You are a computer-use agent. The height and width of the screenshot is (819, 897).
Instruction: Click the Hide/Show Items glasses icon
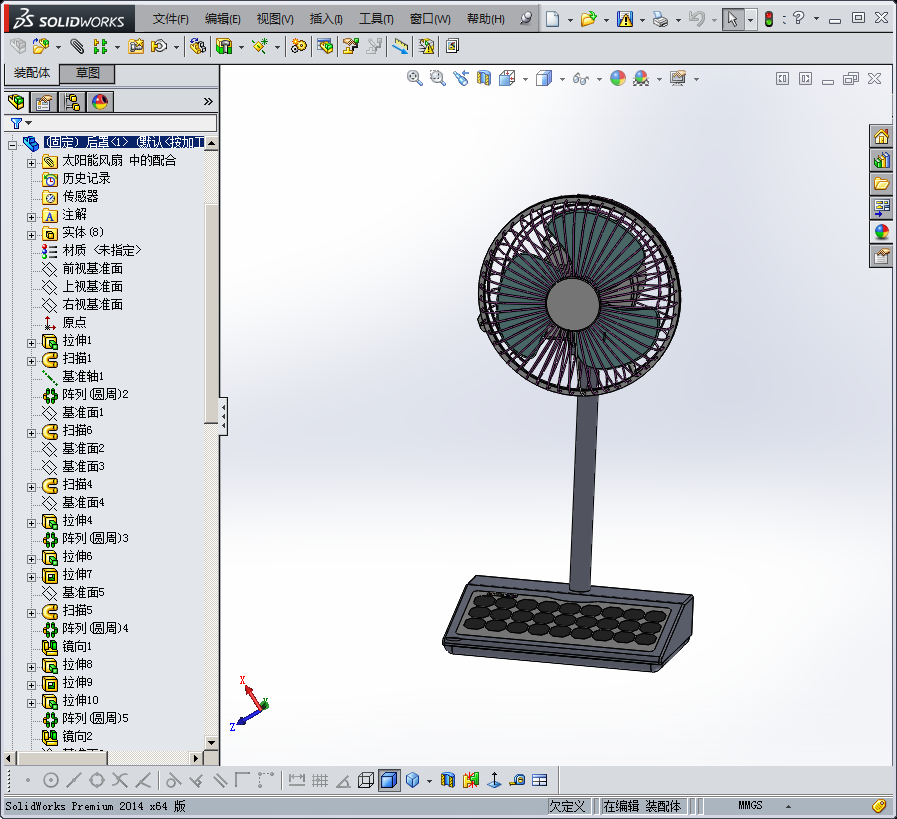point(581,79)
